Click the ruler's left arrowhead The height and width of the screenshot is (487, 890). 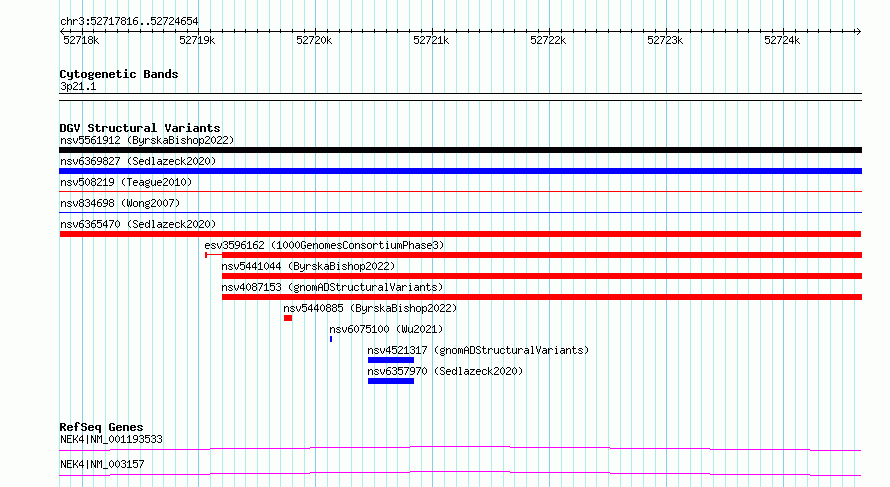(62, 31)
